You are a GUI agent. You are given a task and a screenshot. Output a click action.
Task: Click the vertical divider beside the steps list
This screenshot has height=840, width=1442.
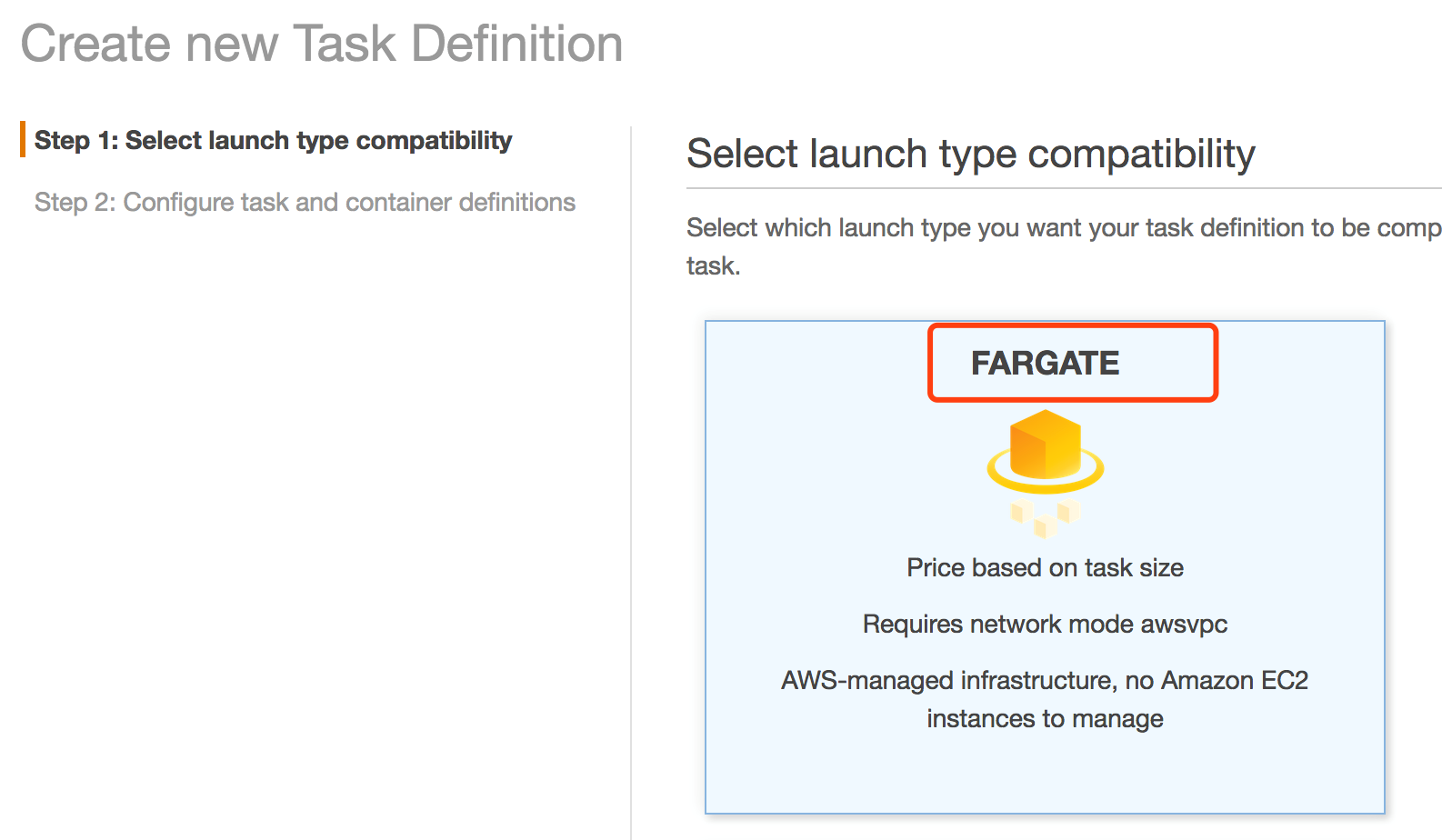click(x=631, y=455)
